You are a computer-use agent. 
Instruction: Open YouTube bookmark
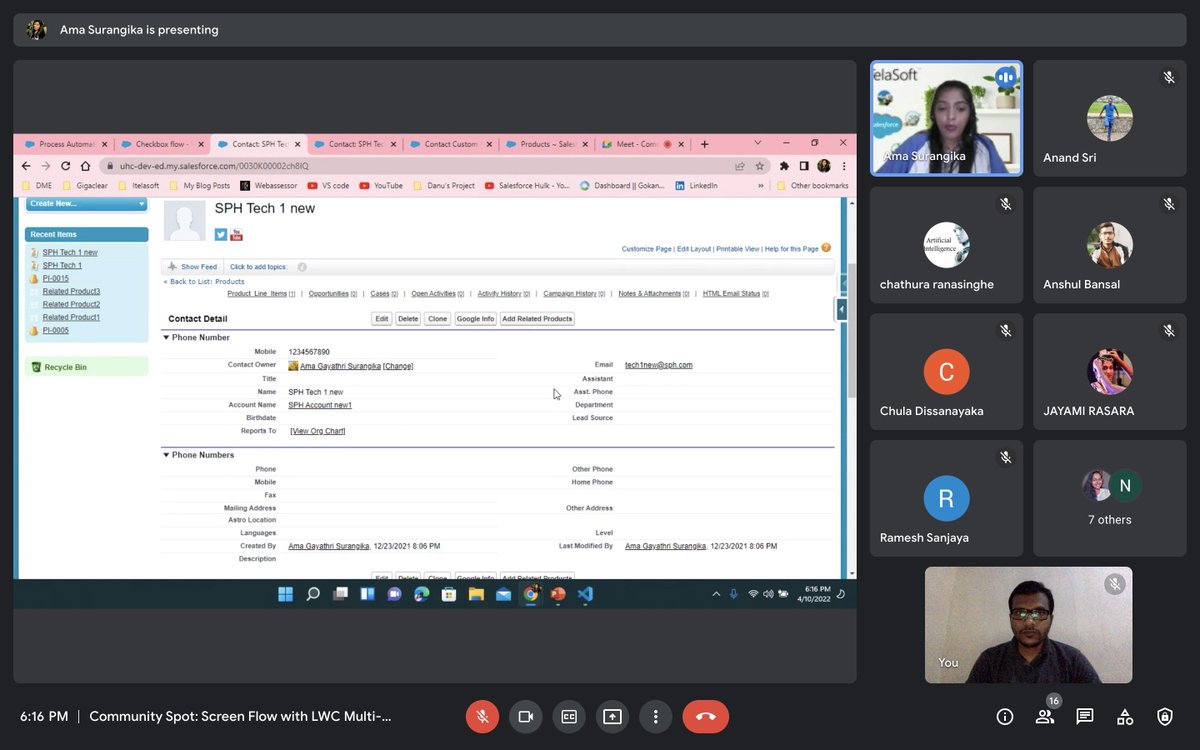381,185
